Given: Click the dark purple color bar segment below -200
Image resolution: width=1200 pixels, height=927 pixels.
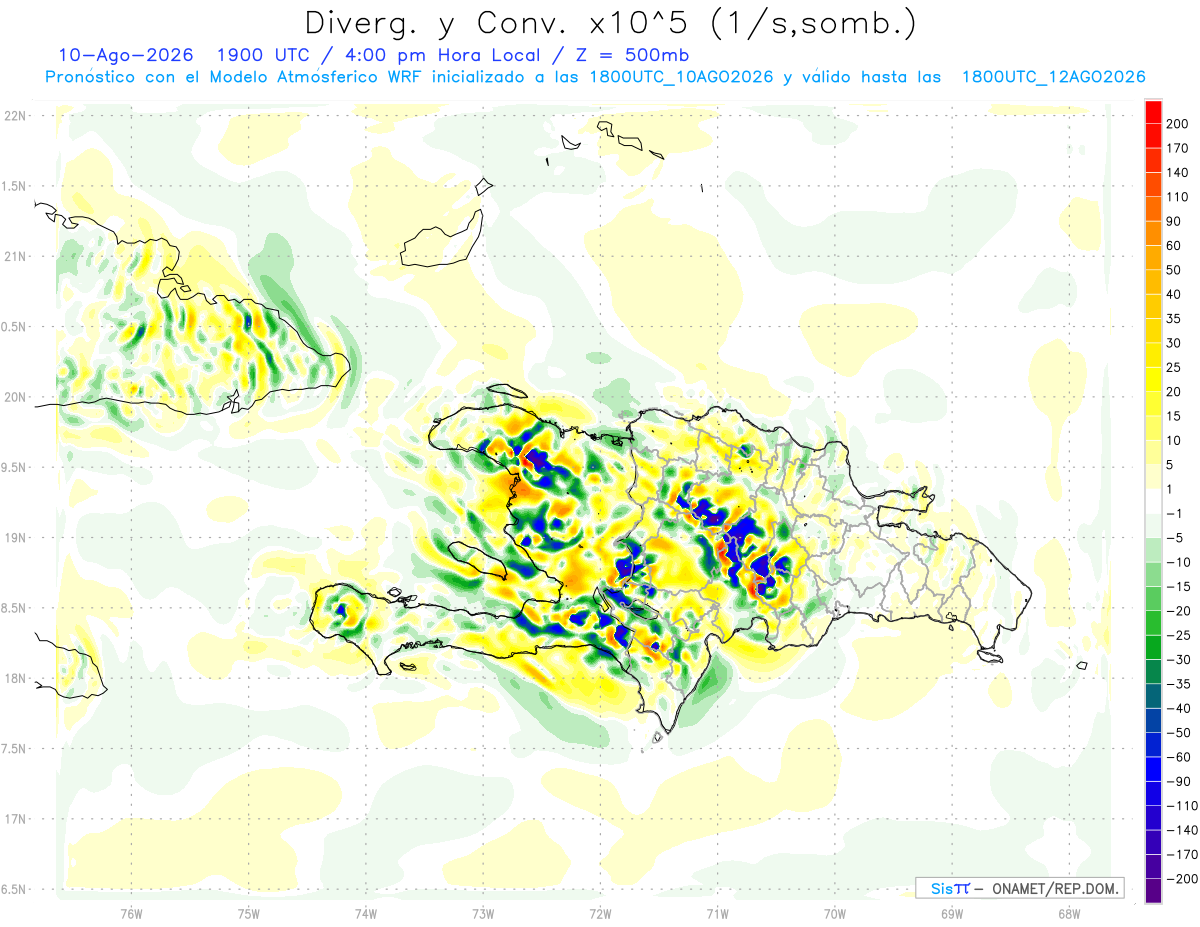Looking at the screenshot, I should click(1154, 891).
